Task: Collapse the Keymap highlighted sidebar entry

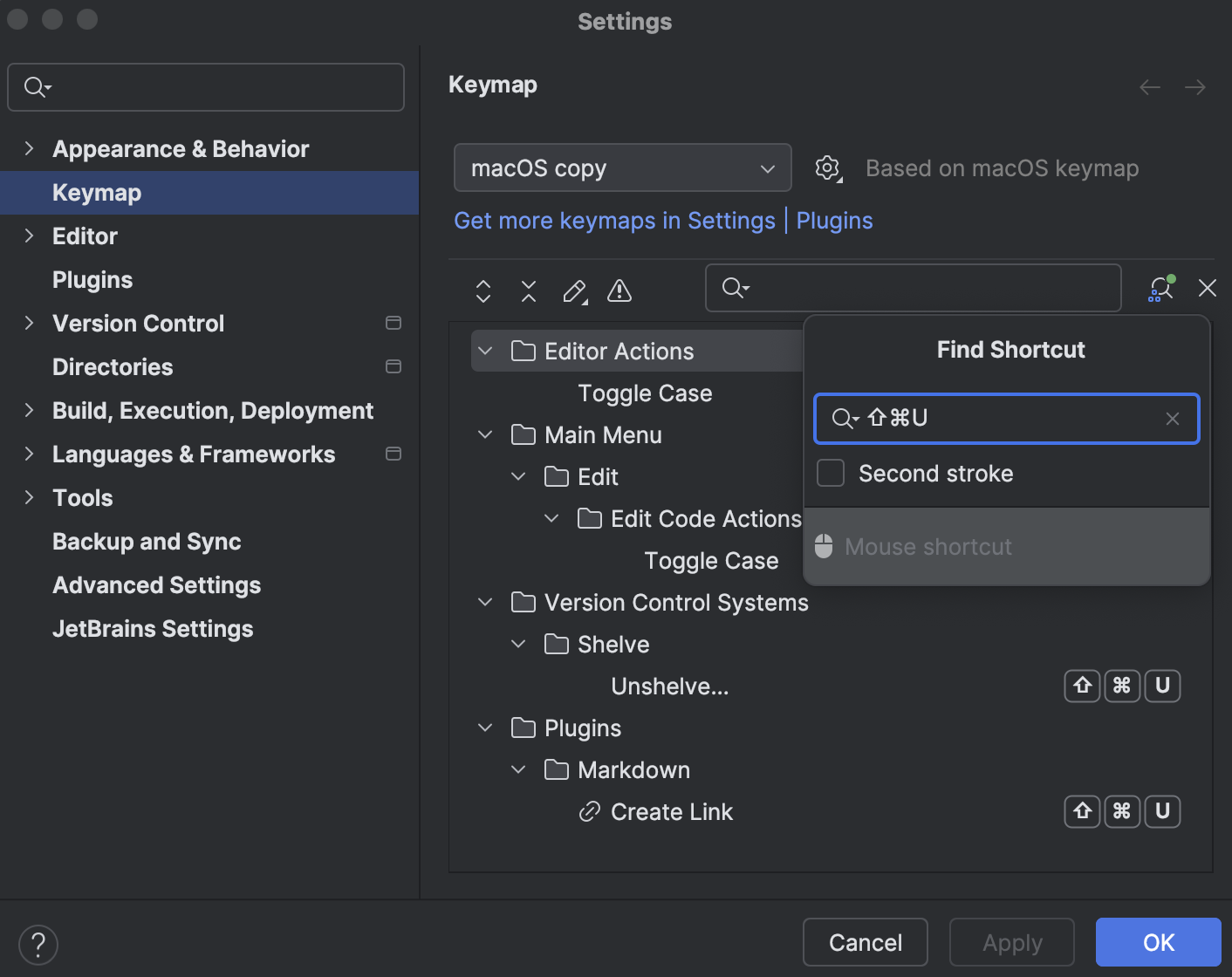Action: [x=96, y=192]
